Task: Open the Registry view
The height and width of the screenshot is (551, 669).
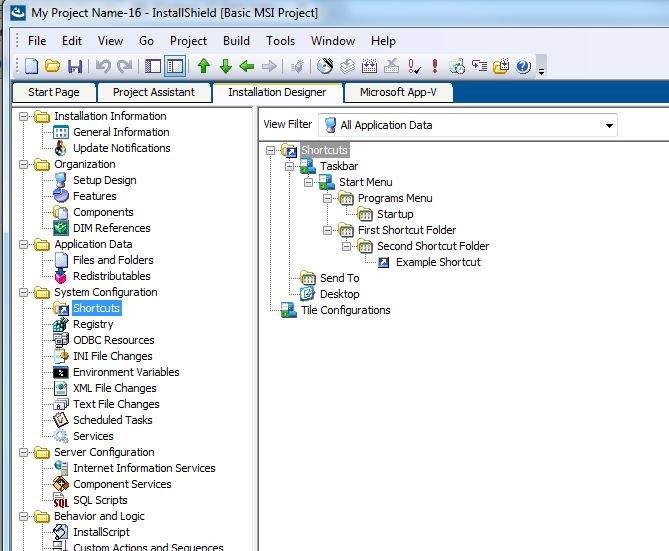Action: [93, 324]
